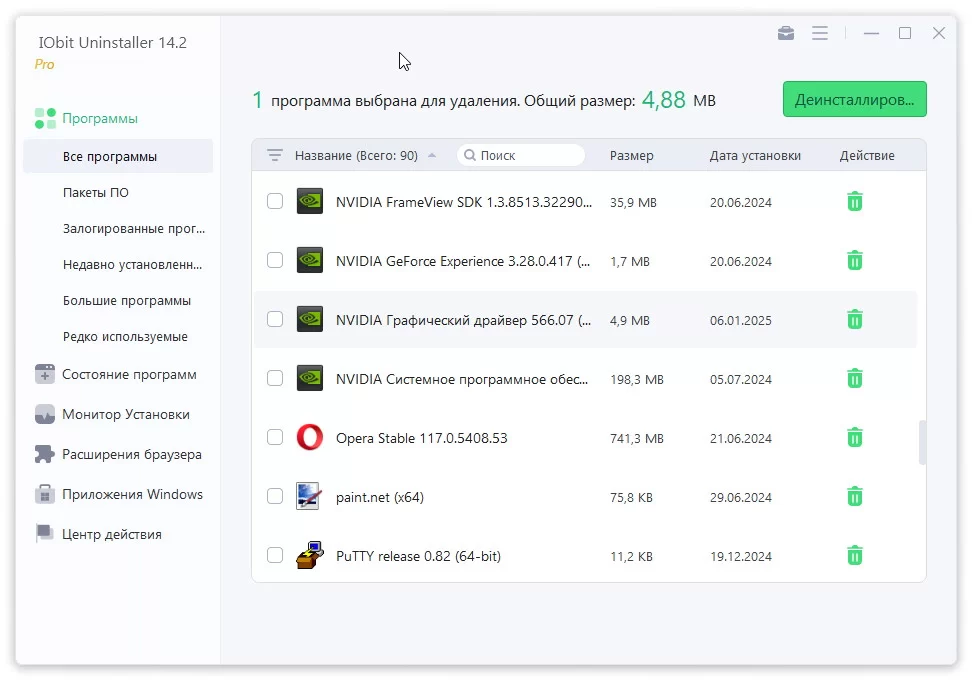The width and height of the screenshot is (972, 680).
Task: Open Все программы category
Action: pos(118,156)
